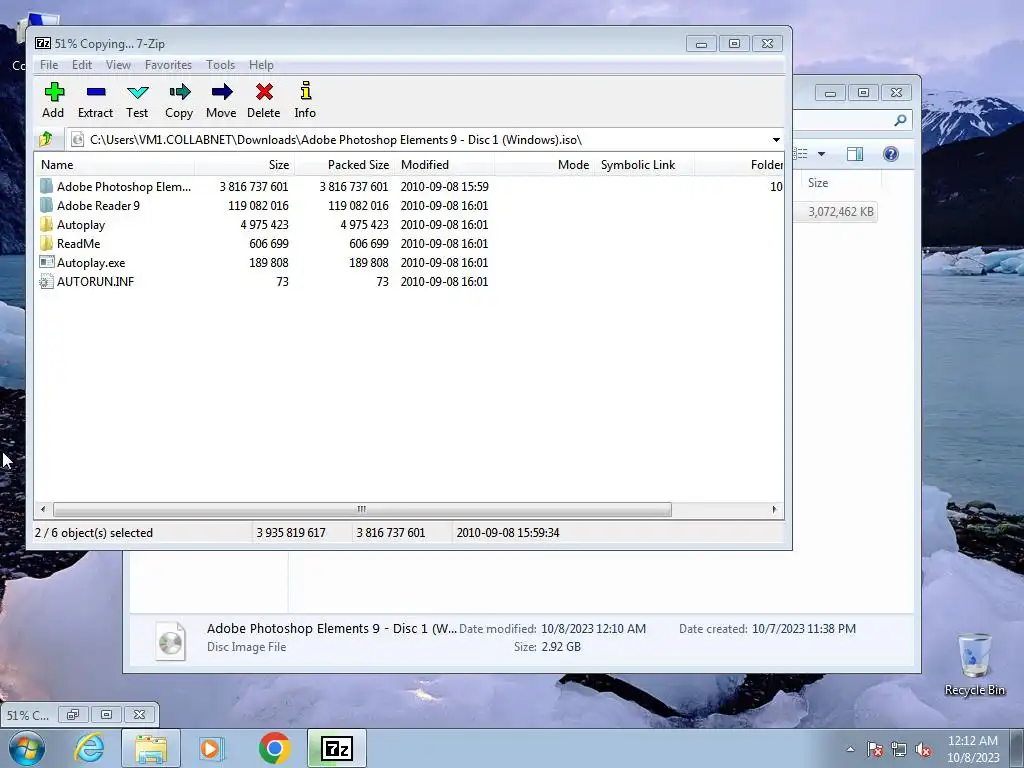Open the Favorites menu
Image resolution: width=1024 pixels, height=768 pixels.
click(168, 65)
